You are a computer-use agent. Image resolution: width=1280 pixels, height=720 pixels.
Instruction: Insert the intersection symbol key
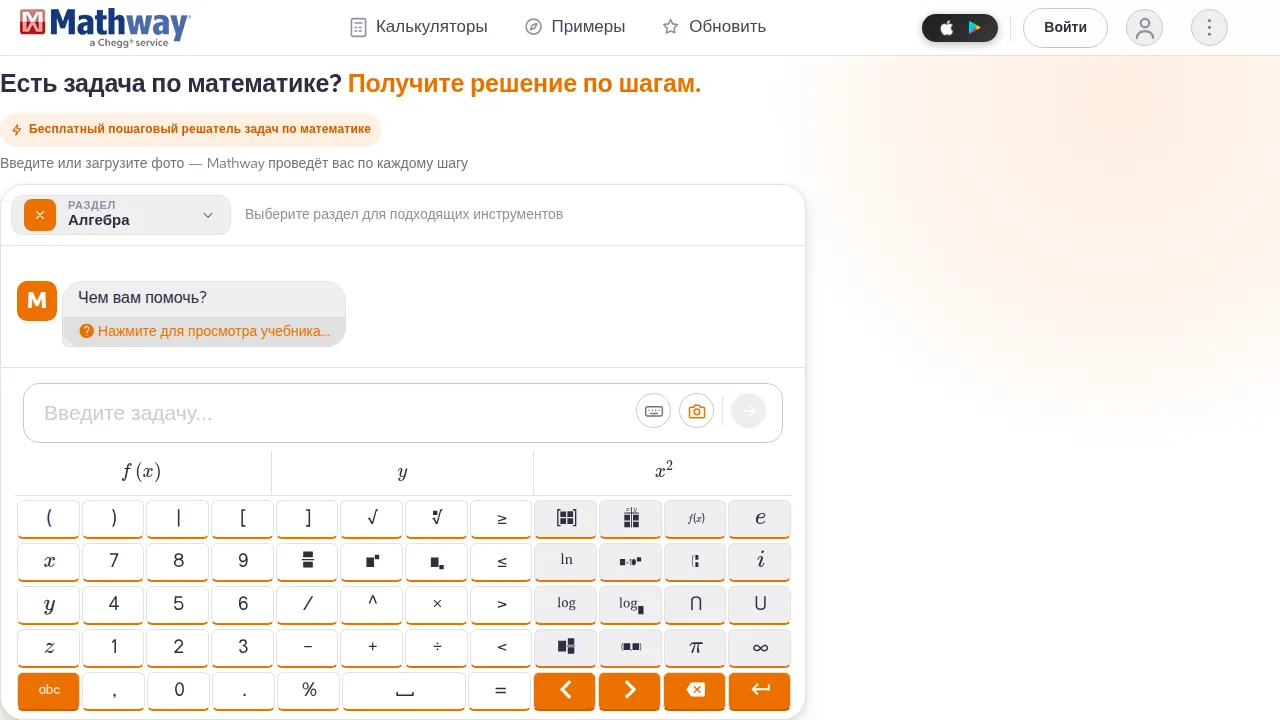click(x=696, y=605)
